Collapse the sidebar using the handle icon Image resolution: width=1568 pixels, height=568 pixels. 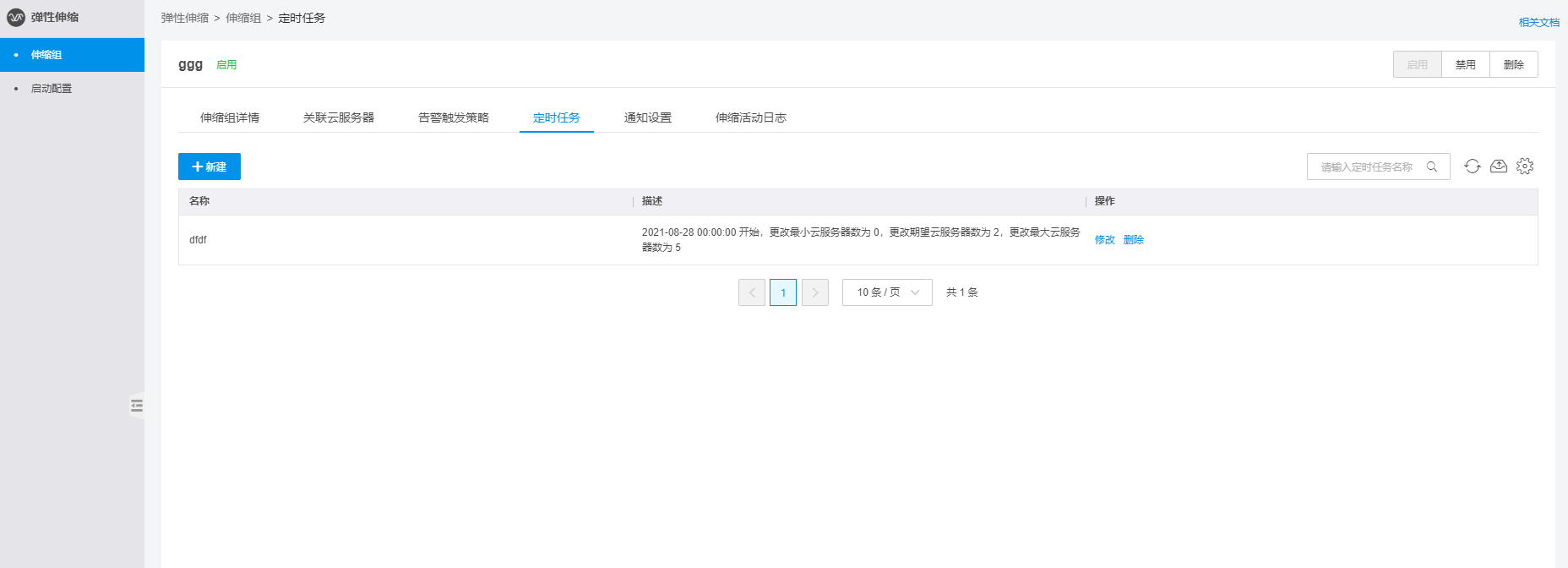click(137, 406)
